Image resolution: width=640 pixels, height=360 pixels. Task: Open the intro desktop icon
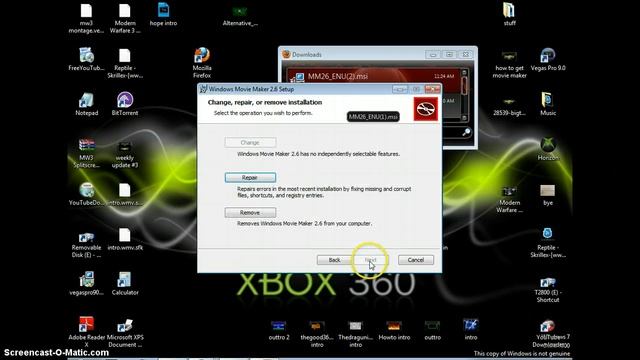tap(471, 325)
